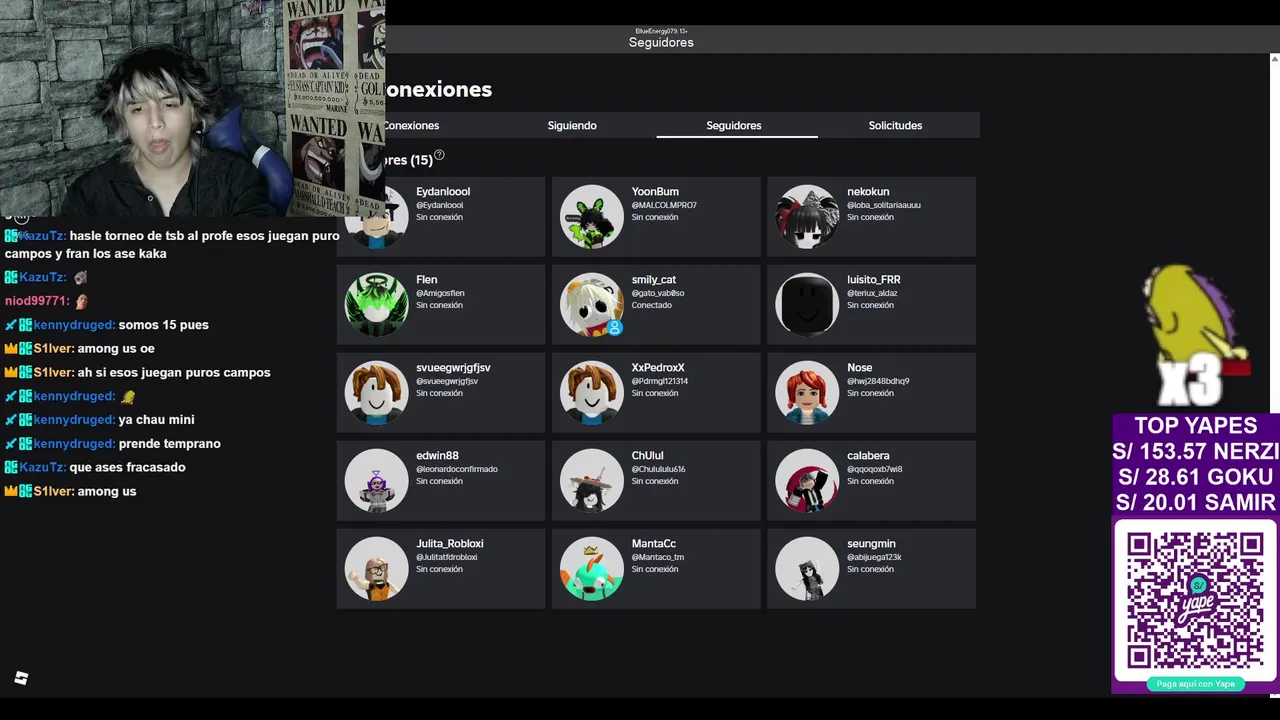Click the @Mantaco_tm username text
Viewport: 1280px width, 720px height.
click(658, 557)
